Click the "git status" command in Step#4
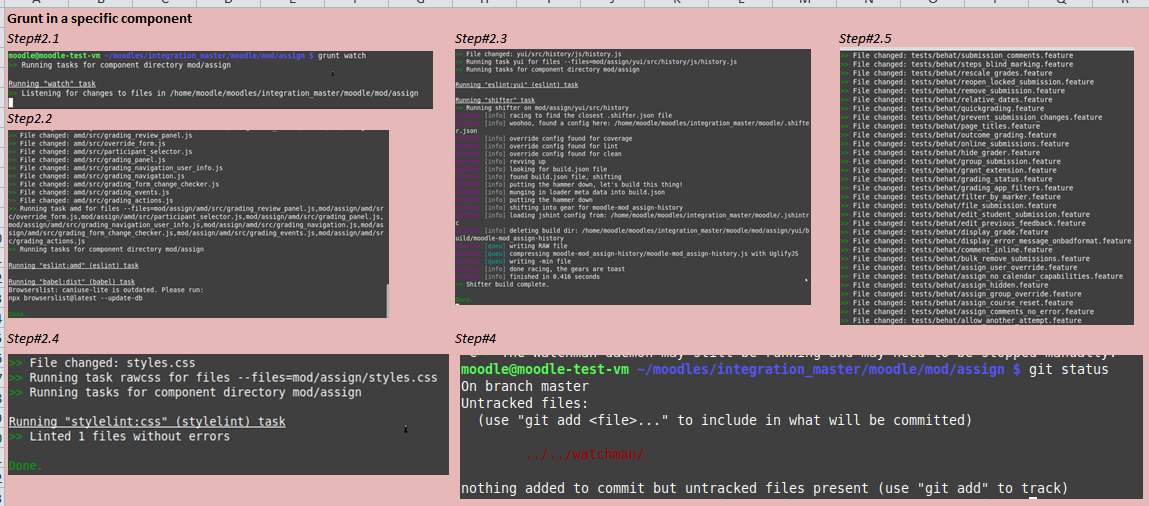The image size is (1149, 506). [x=1069, y=370]
